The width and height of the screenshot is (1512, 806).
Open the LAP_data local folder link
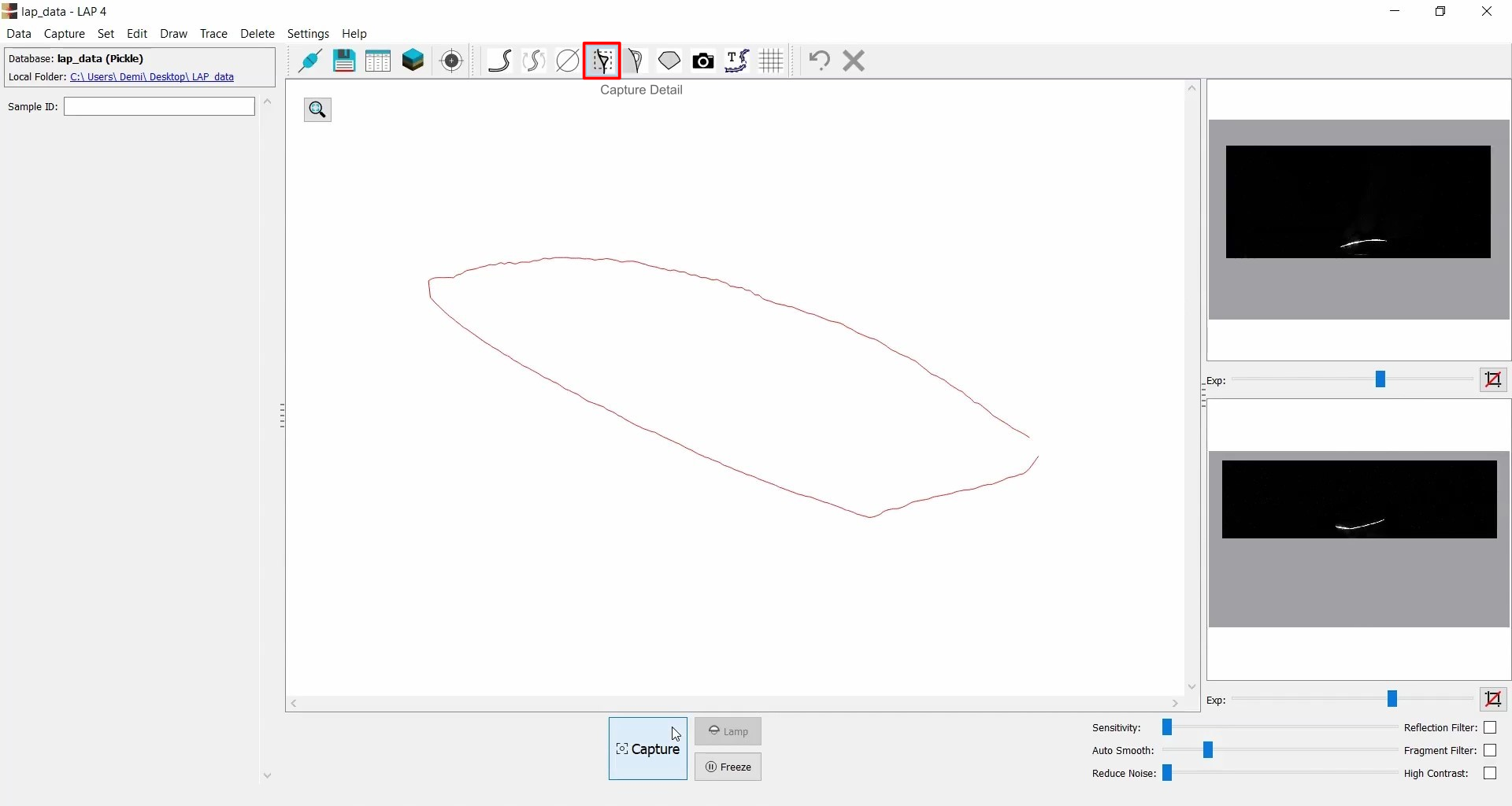(x=152, y=77)
